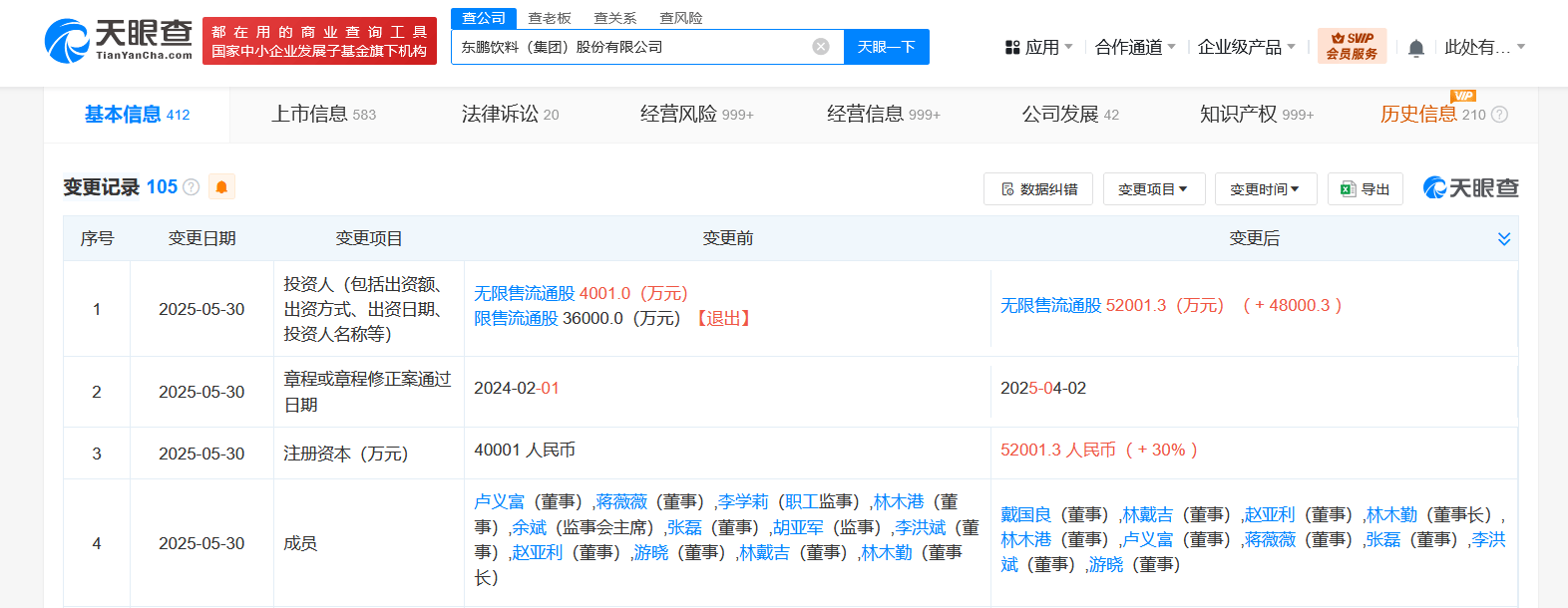The width and height of the screenshot is (1568, 608).
Task: Open 无限售流通股 link in 变更前 column
Action: [x=525, y=293]
